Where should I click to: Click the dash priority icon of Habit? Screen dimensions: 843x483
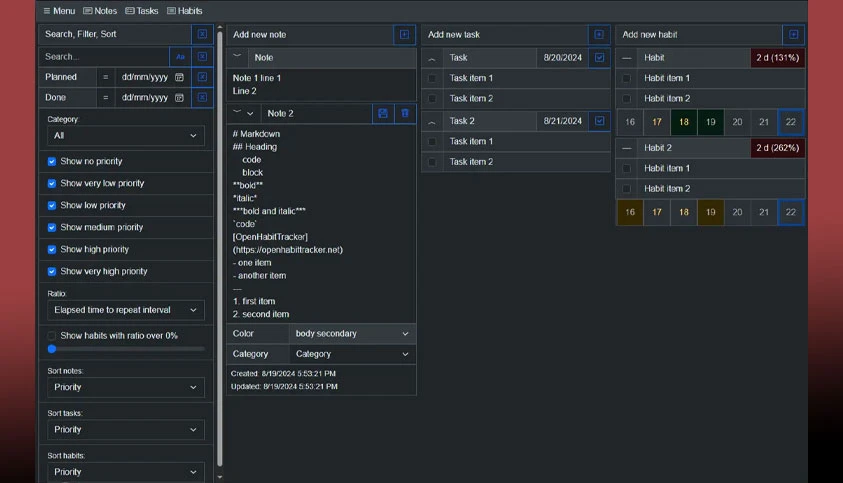[626, 58]
